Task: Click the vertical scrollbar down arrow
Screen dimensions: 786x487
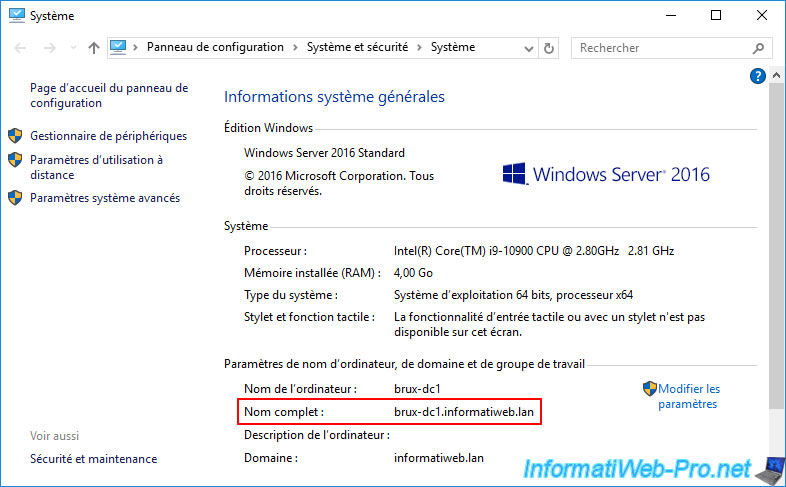Action: click(777, 478)
